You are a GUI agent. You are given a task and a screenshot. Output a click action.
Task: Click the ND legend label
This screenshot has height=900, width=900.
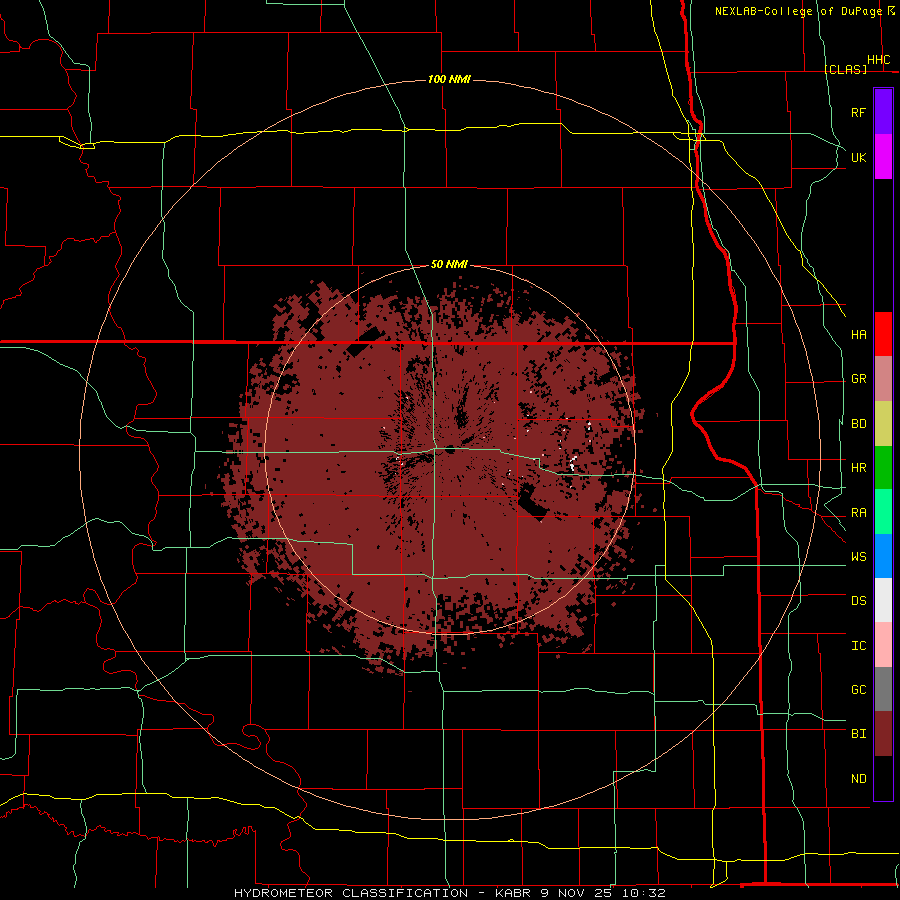858,779
